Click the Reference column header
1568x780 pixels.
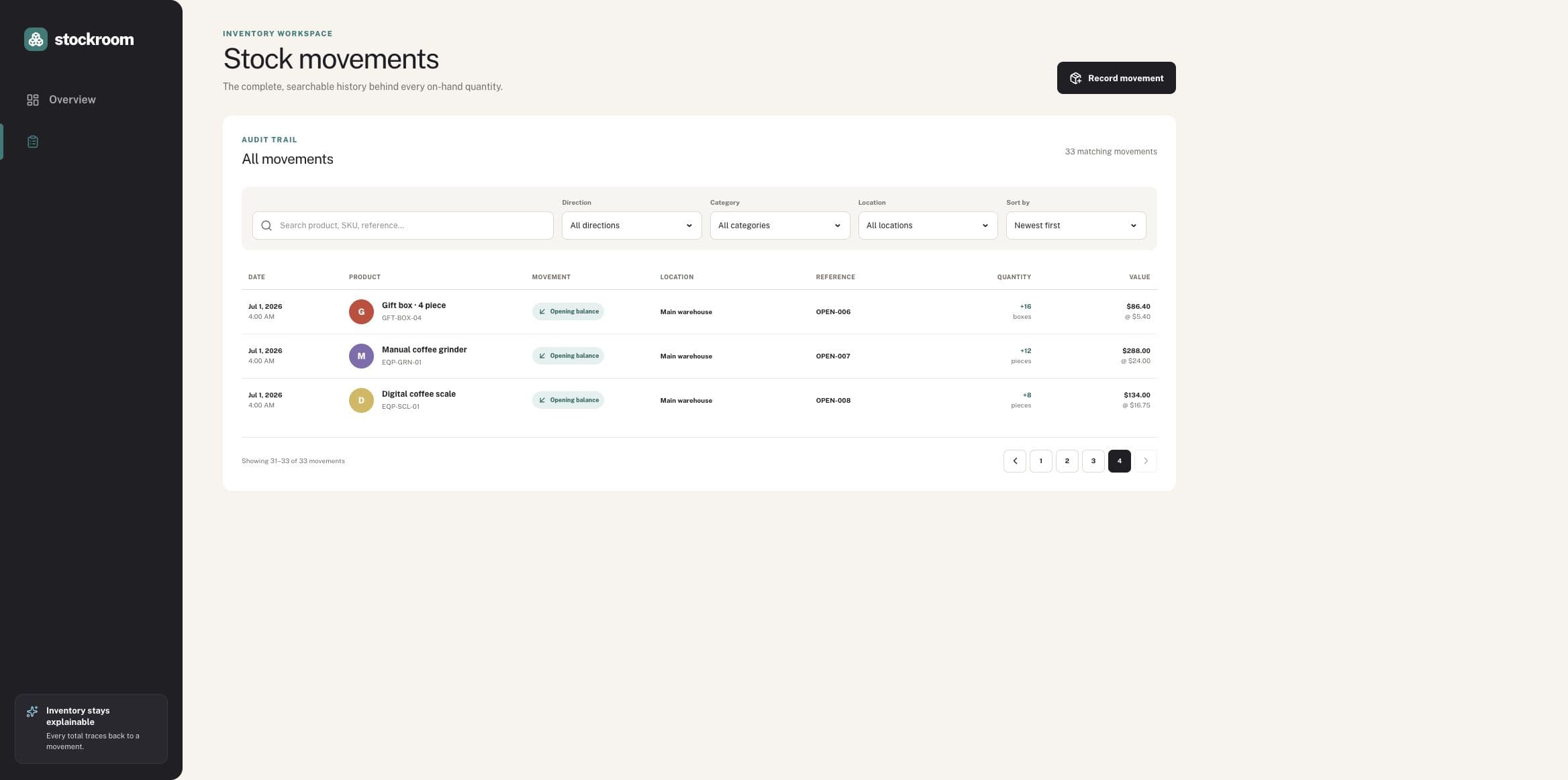pyautogui.click(x=835, y=277)
